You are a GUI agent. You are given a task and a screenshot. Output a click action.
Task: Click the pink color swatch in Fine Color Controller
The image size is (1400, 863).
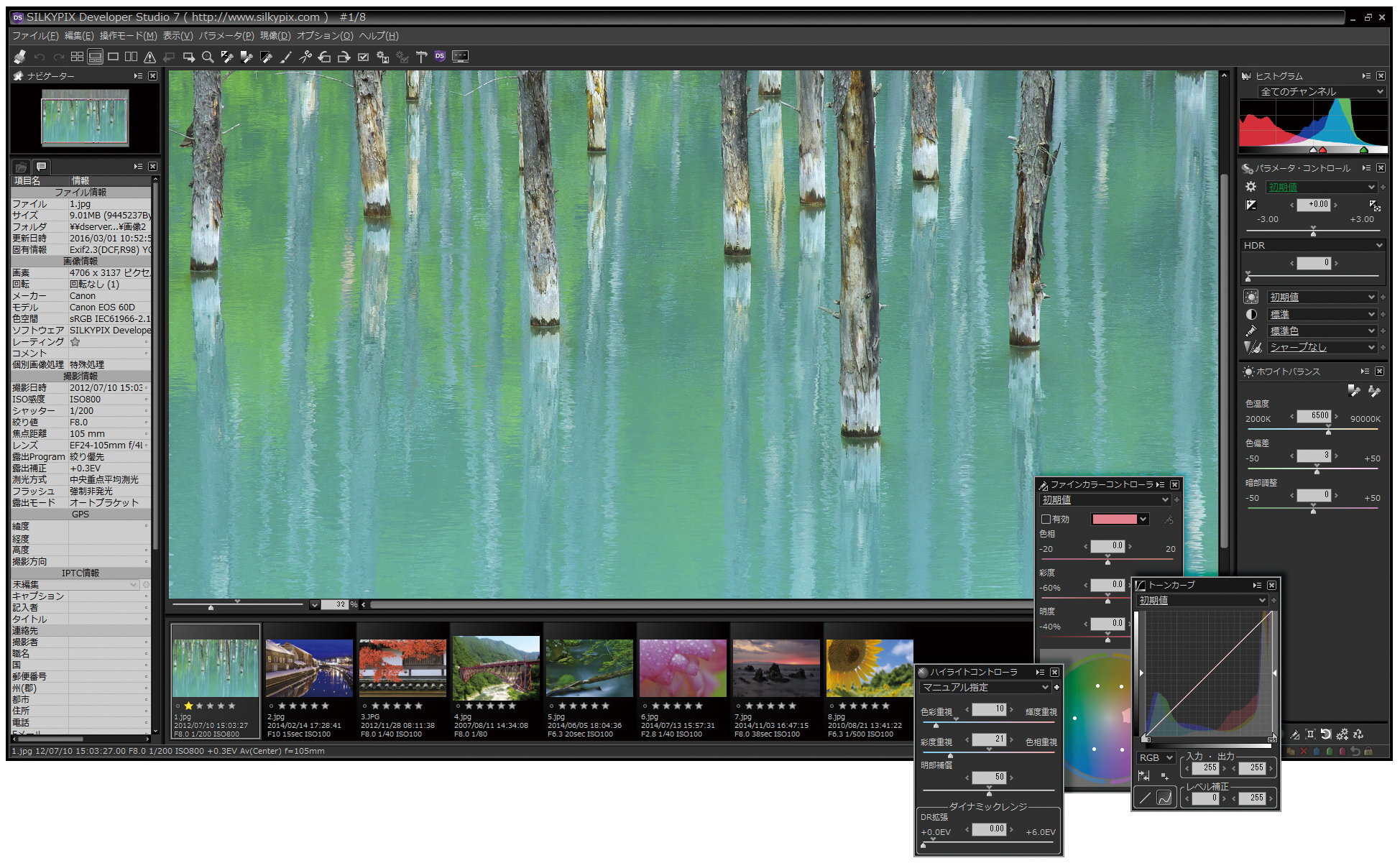(1114, 519)
